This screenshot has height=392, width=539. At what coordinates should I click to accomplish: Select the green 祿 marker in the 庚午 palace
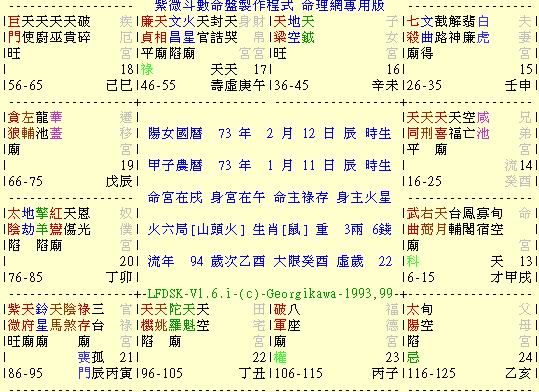[147, 69]
